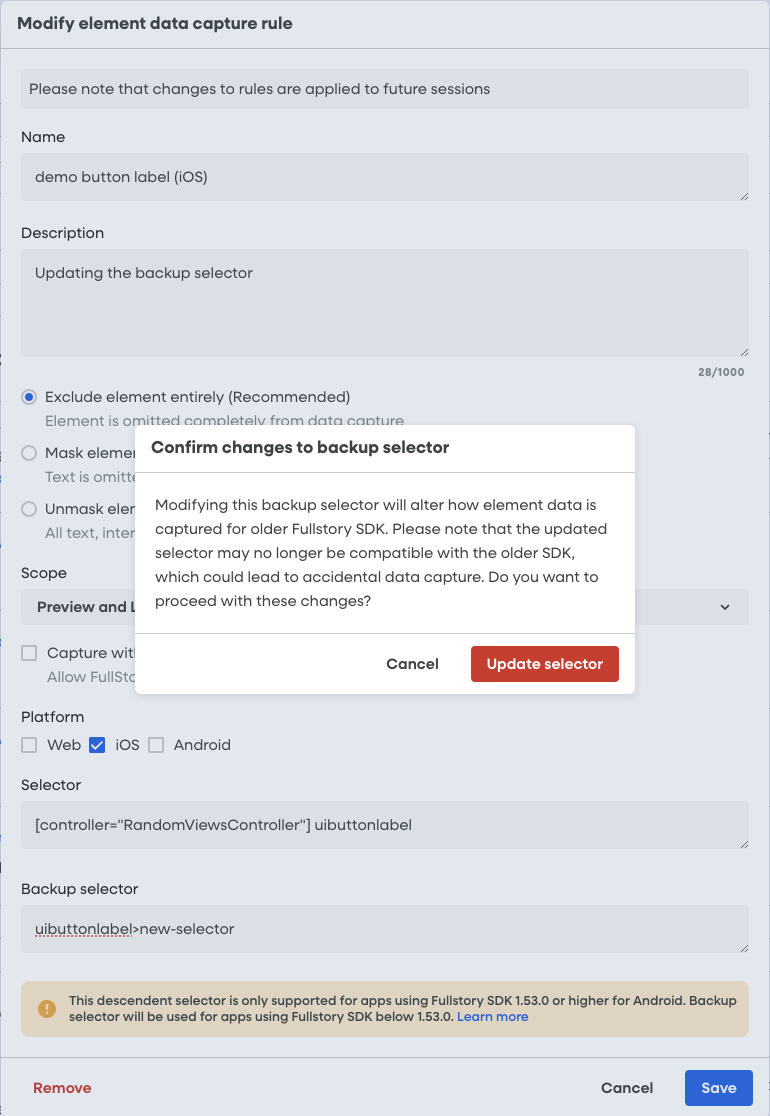770x1116 pixels.
Task: Edit the Backup selector field
Action: pos(384,929)
